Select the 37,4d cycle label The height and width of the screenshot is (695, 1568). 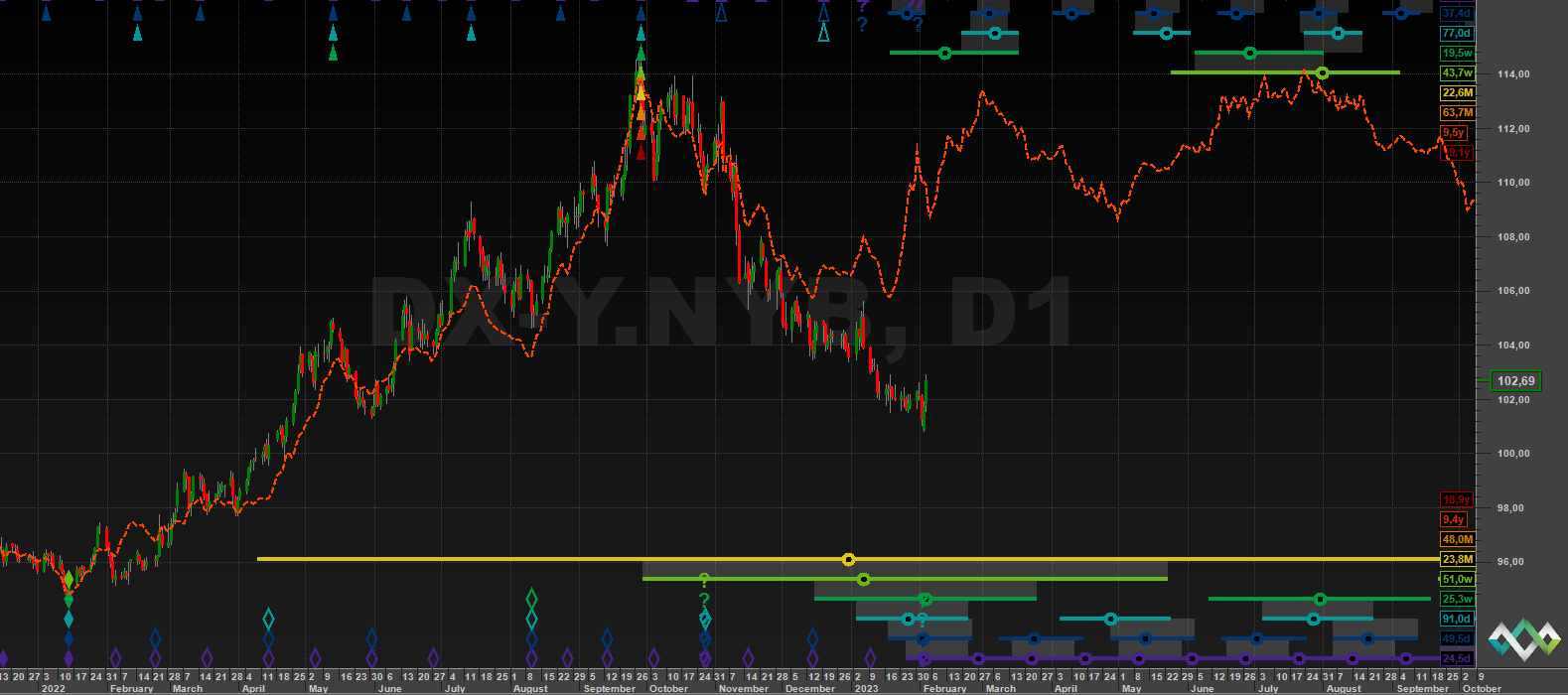(1456, 13)
